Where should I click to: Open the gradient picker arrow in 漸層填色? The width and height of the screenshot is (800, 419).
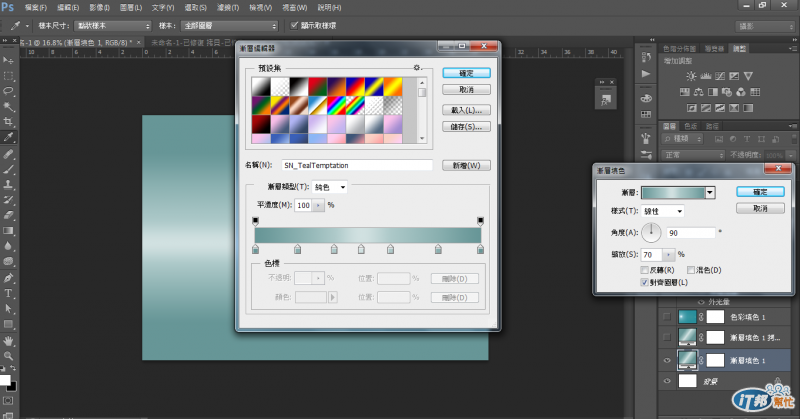710,192
